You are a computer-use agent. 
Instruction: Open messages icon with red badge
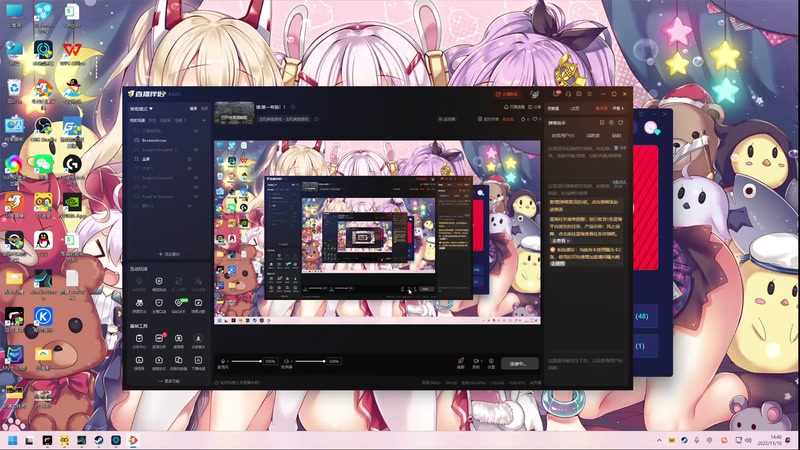[x=557, y=94]
